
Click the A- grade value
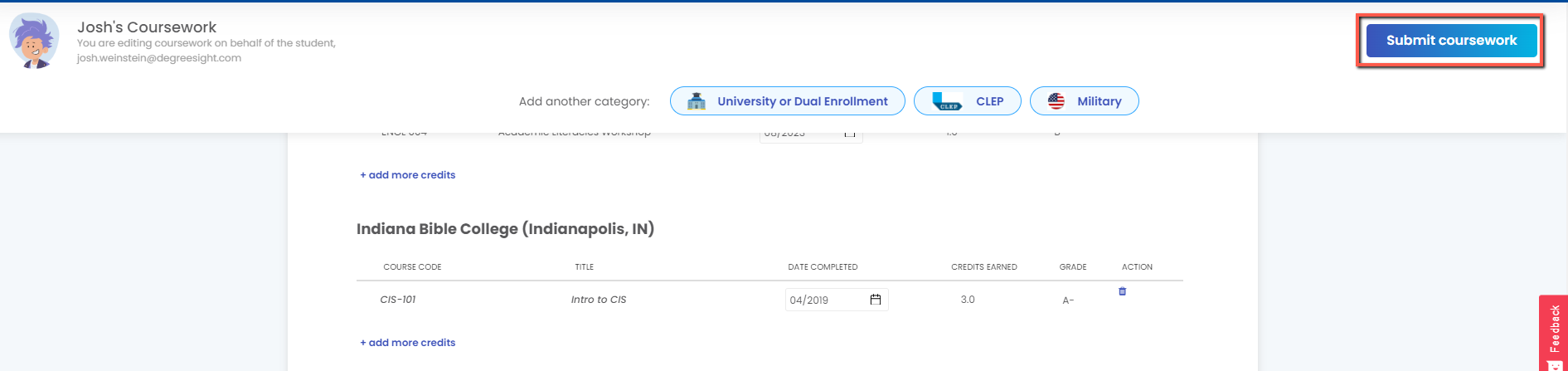tap(1068, 300)
